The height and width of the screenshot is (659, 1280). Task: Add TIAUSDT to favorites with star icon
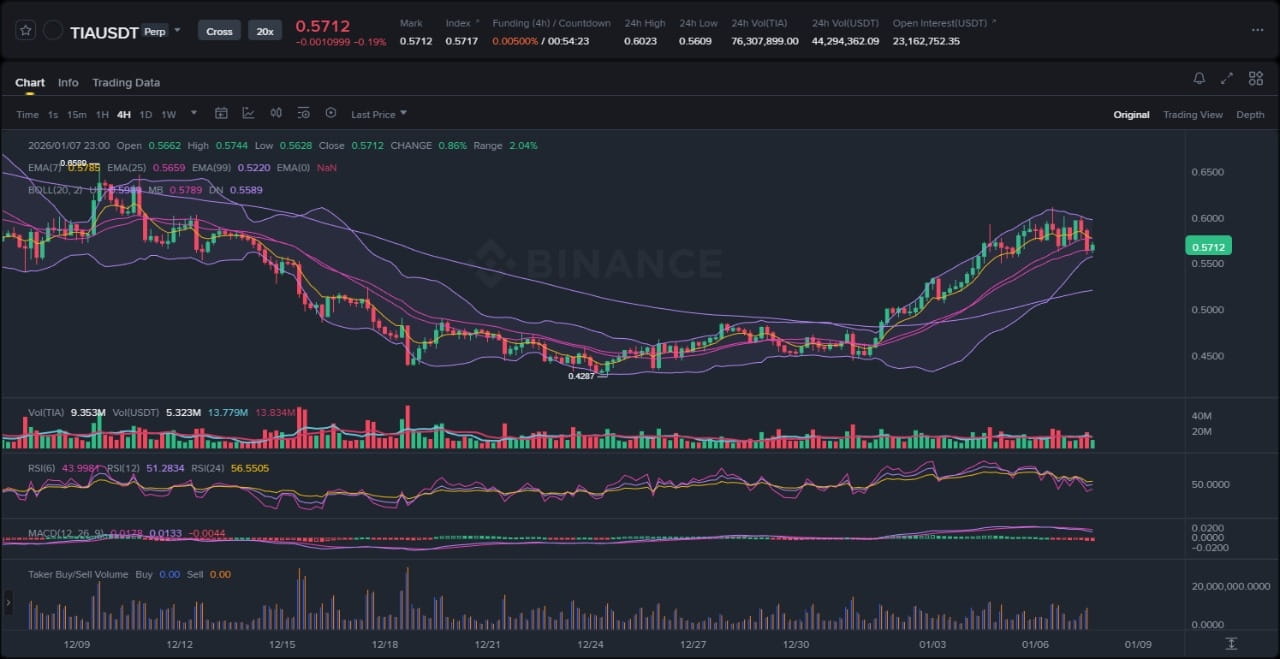(x=25, y=31)
